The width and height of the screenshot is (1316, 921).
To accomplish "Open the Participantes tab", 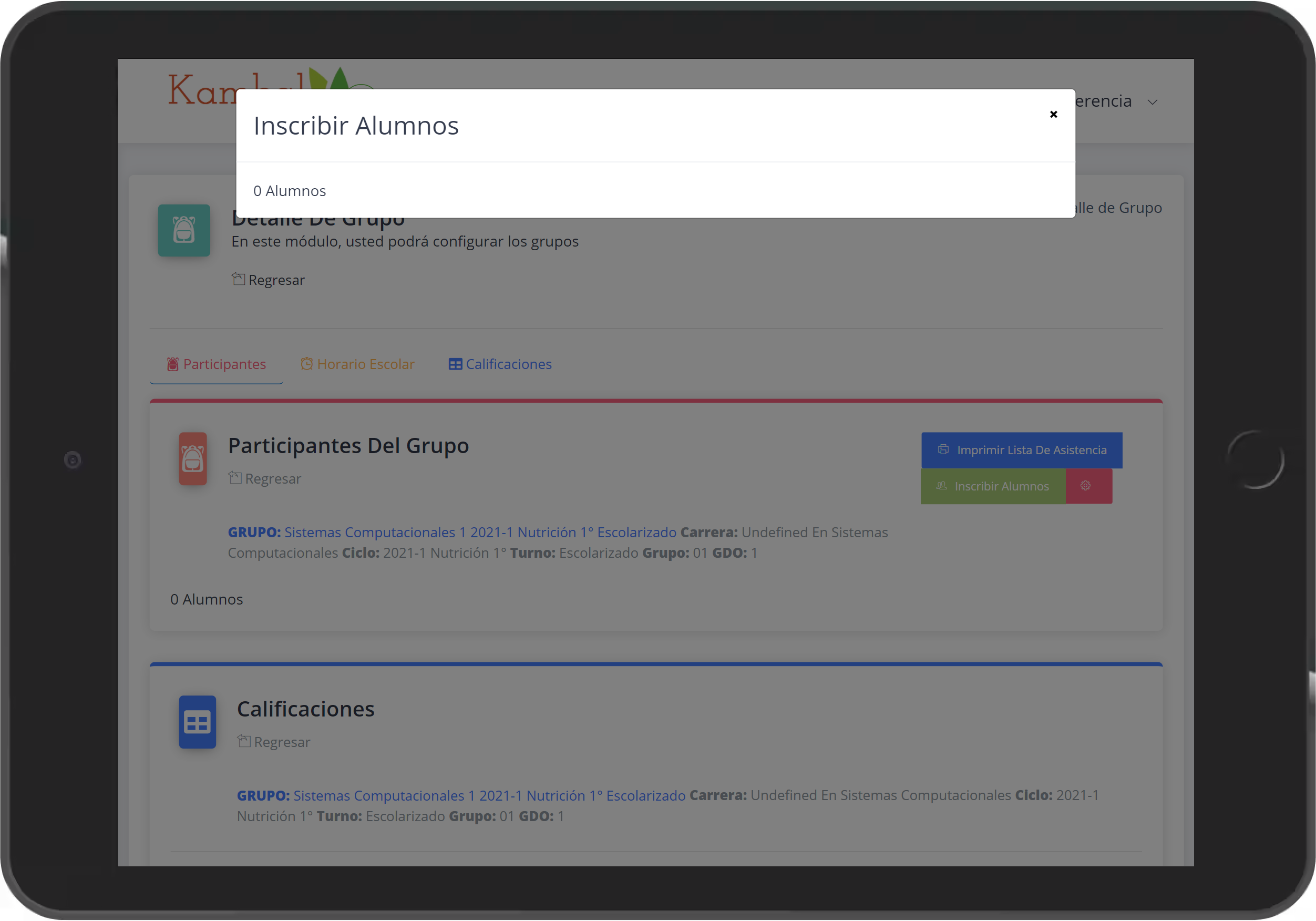I will 216,364.
